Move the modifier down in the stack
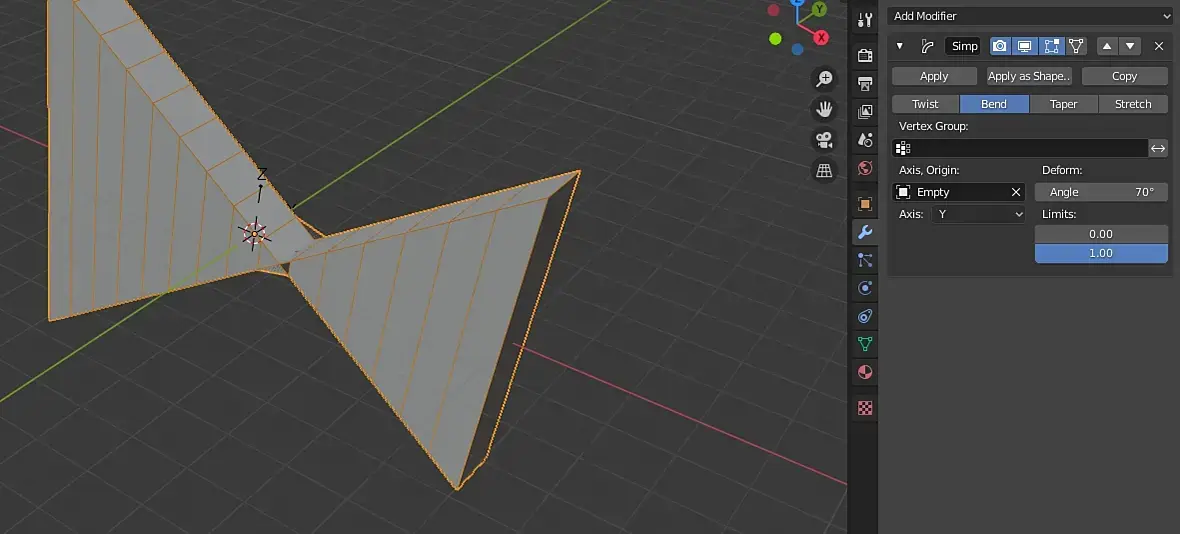The width and height of the screenshot is (1180, 534). coord(1130,46)
